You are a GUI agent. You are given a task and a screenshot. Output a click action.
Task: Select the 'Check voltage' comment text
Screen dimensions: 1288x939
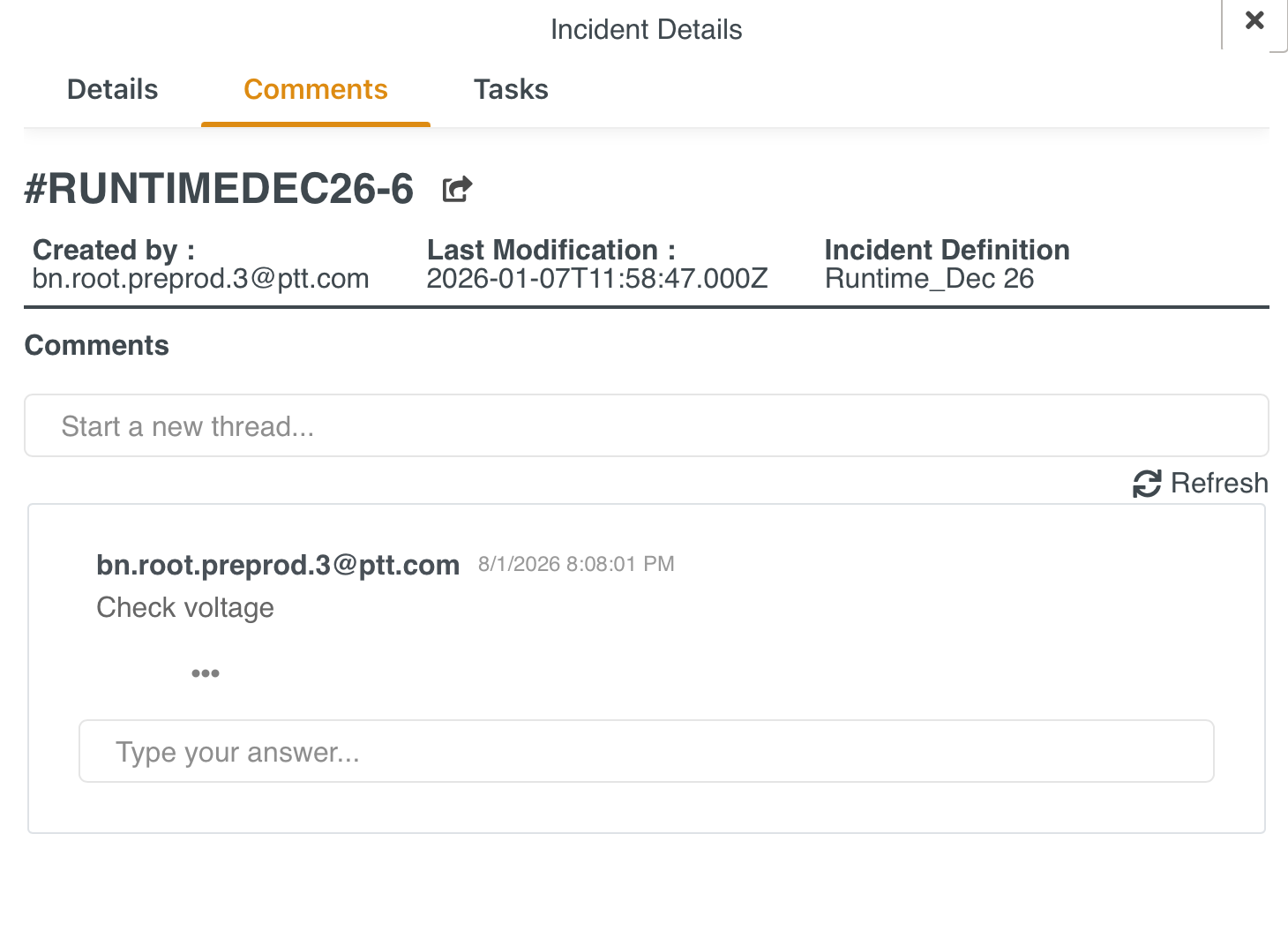[x=185, y=608]
